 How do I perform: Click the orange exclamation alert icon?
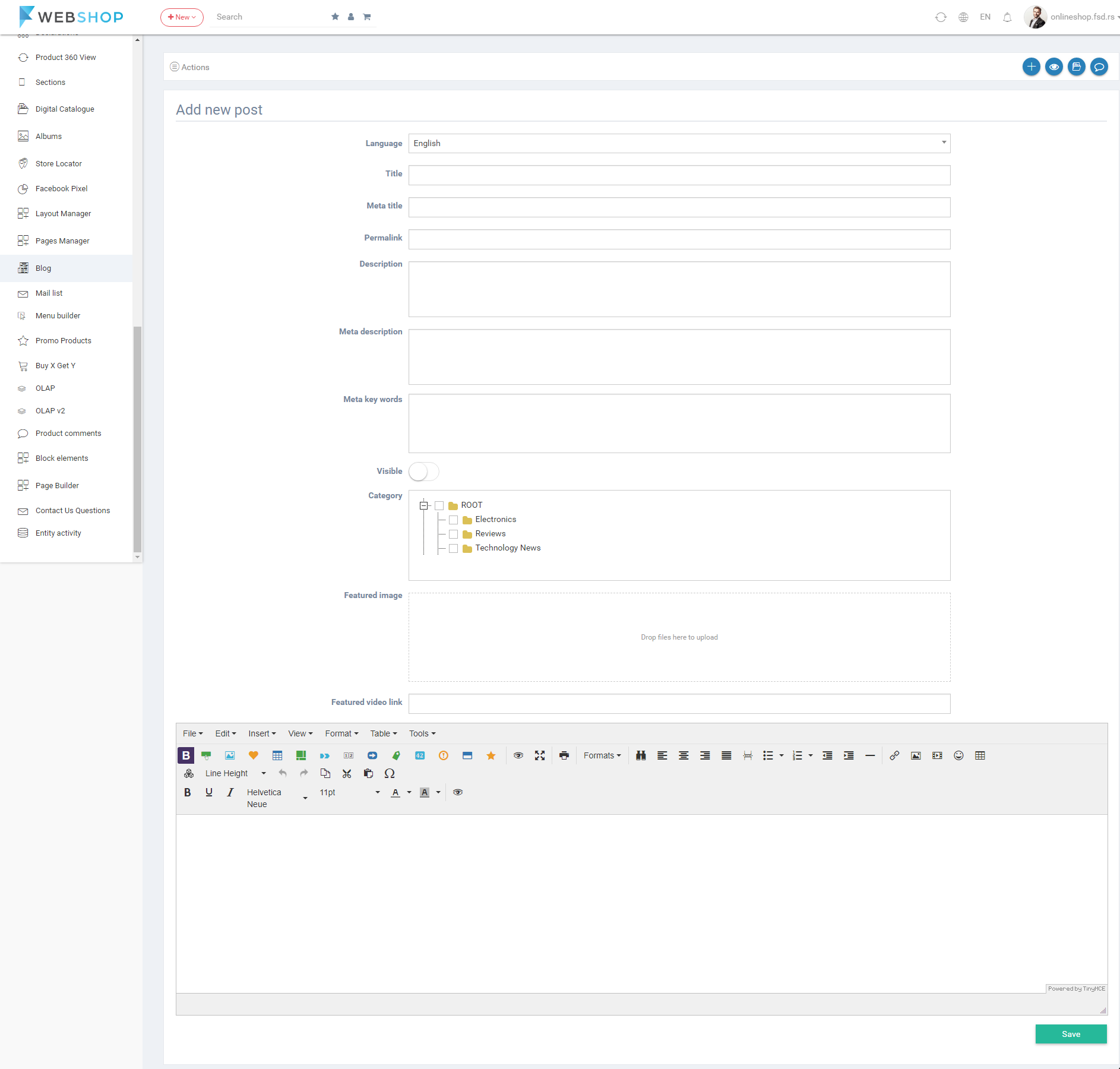(444, 755)
